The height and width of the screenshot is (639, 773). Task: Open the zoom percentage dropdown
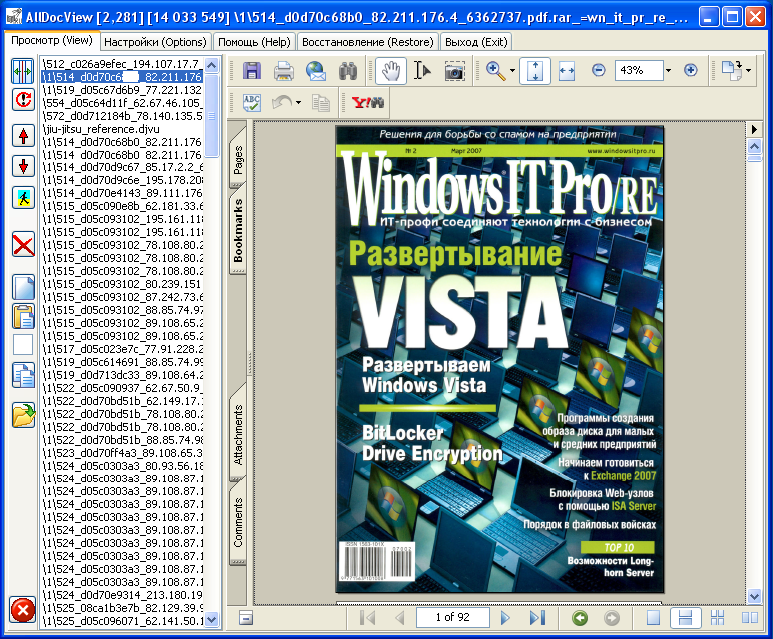pyautogui.click(x=668, y=71)
